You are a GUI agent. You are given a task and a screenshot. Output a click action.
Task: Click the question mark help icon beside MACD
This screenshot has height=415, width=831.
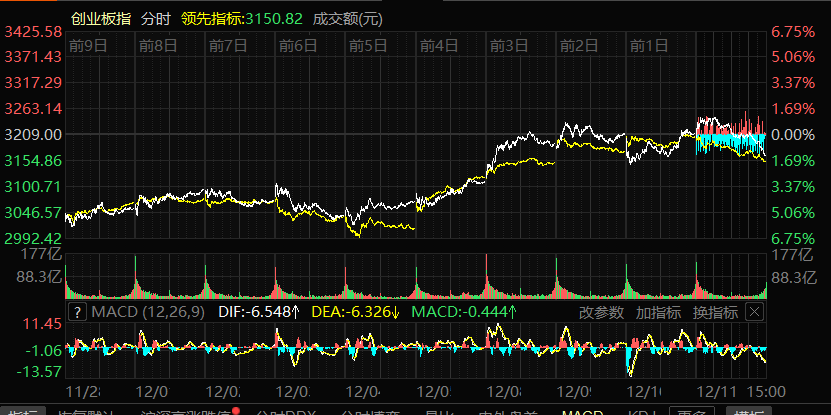[77, 312]
